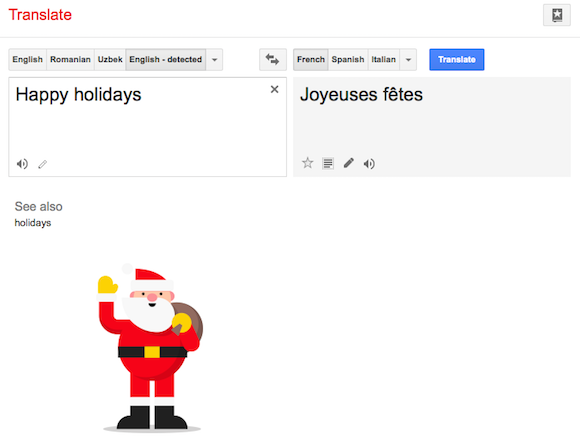This screenshot has height=437, width=580.
Task: Select English as source language
Action: (x=28, y=60)
